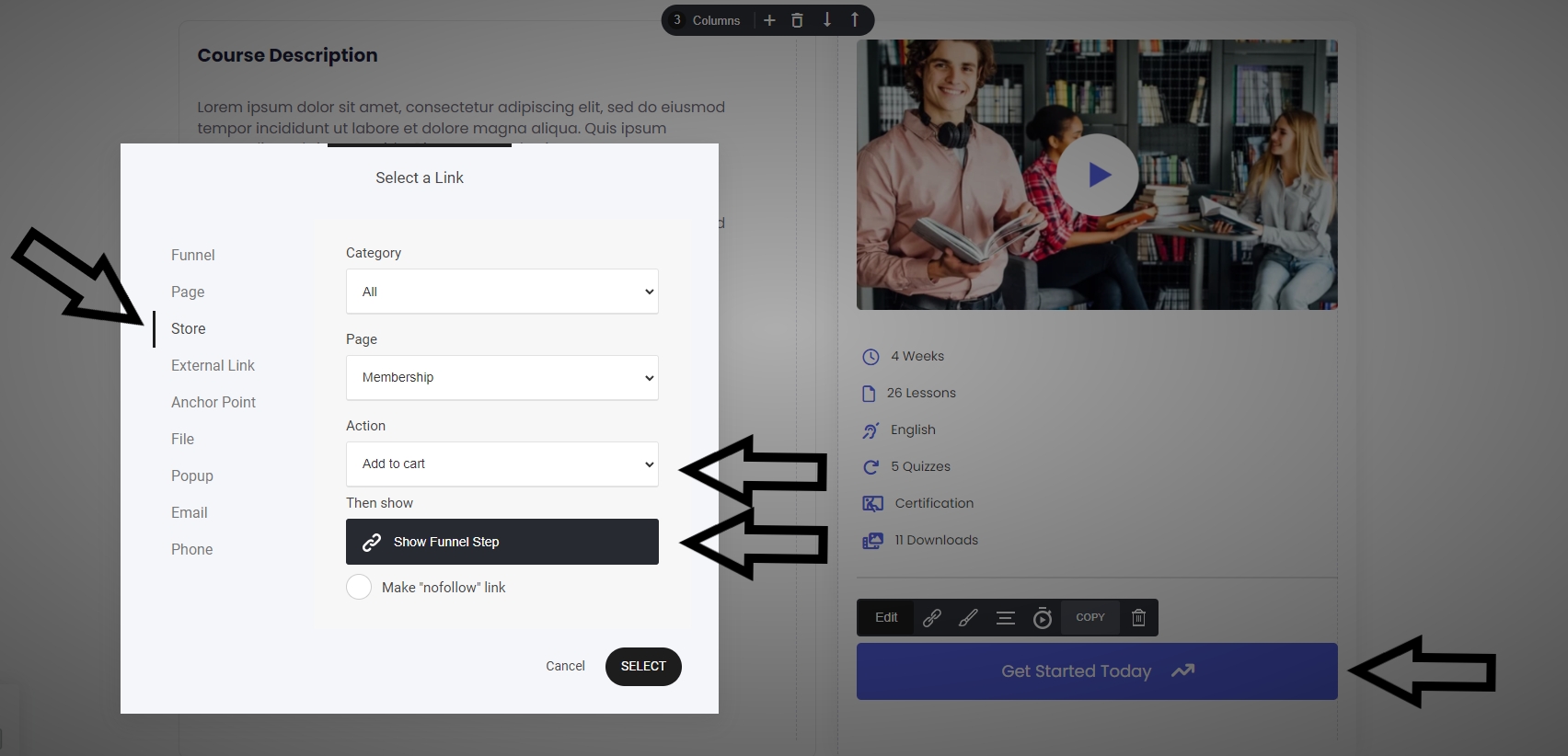Play the course preview video

(x=1097, y=175)
